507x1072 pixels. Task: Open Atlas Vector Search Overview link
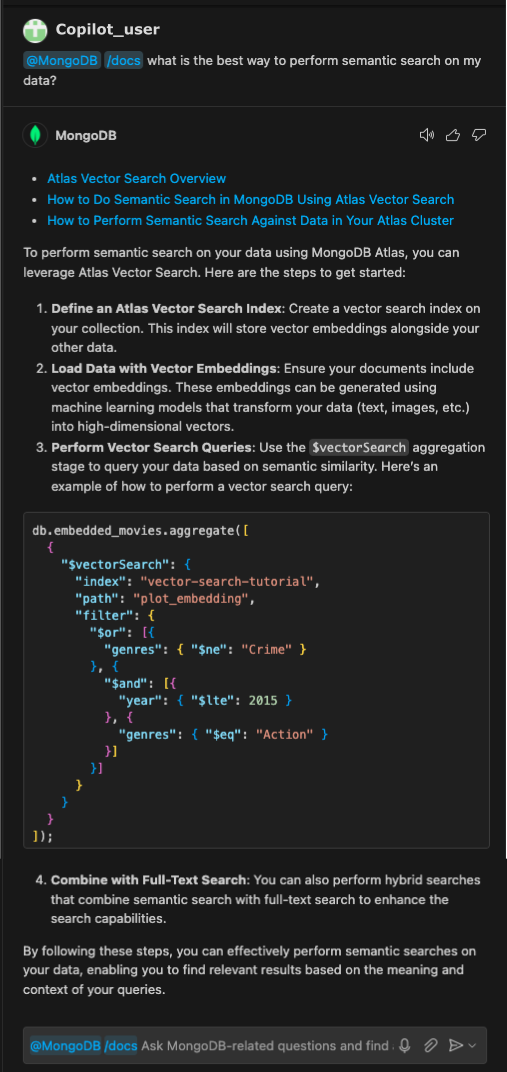pos(137,178)
